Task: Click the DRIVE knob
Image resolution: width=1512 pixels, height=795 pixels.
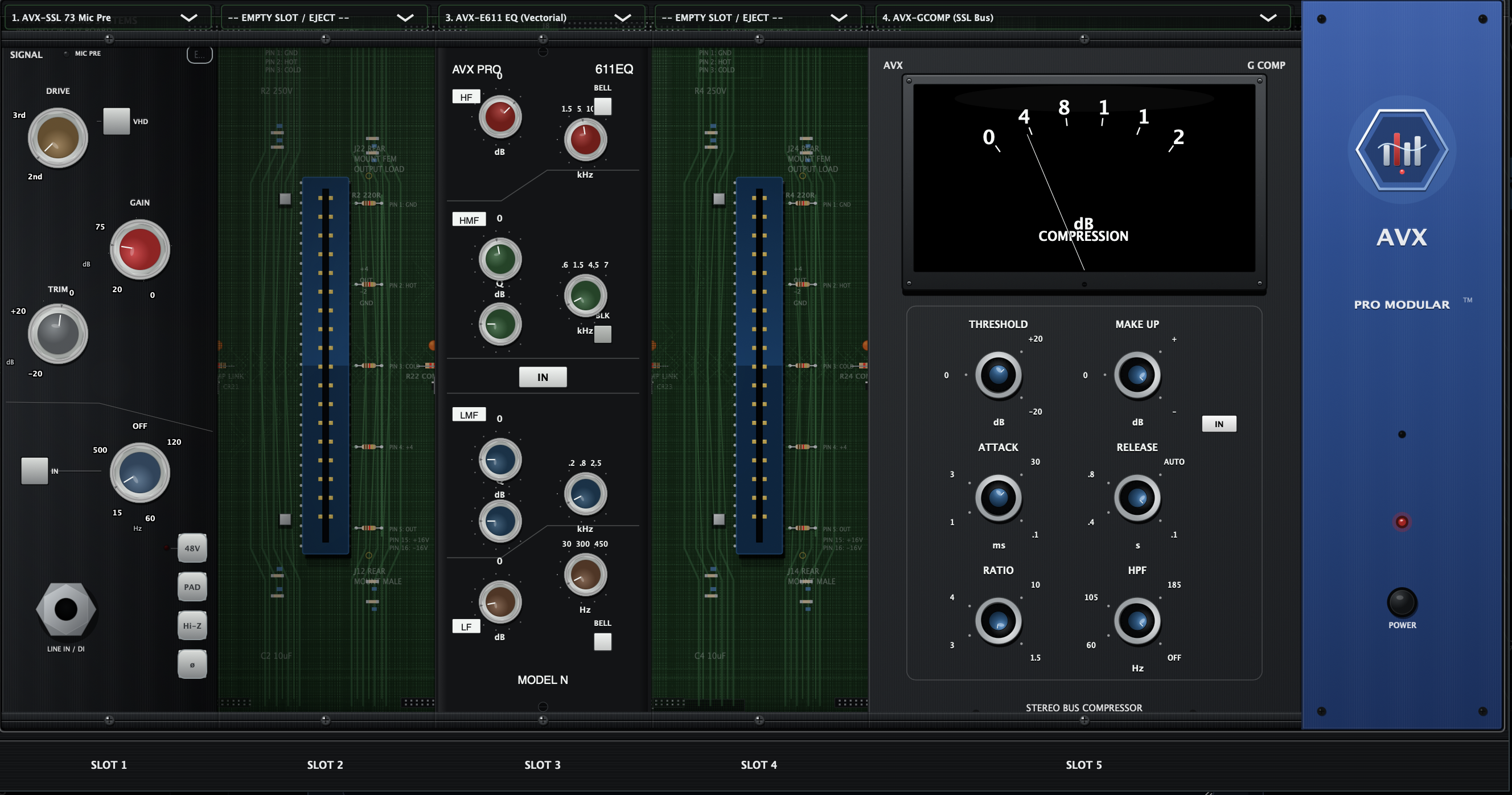Action: (58, 138)
